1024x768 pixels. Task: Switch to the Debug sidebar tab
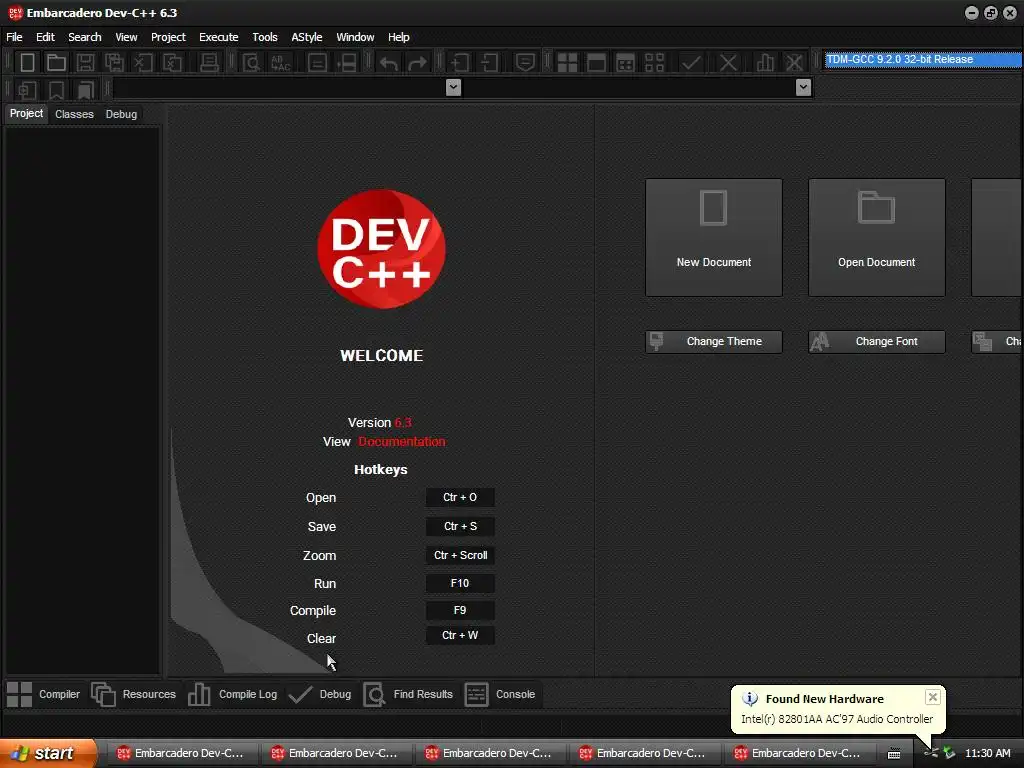(121, 114)
